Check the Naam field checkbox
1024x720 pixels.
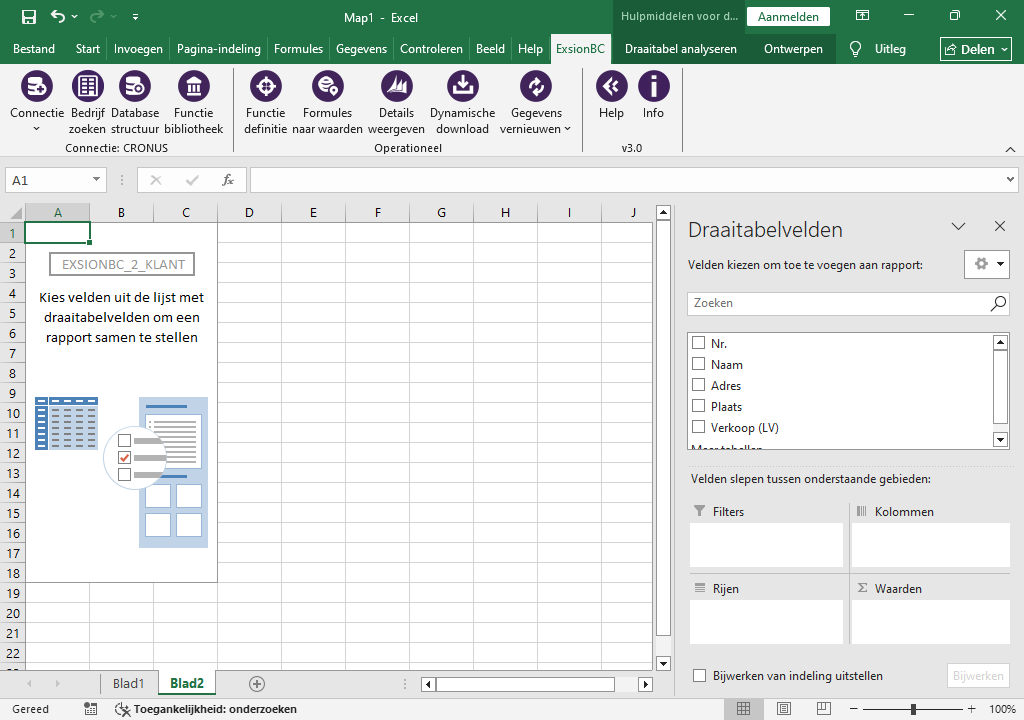699,364
